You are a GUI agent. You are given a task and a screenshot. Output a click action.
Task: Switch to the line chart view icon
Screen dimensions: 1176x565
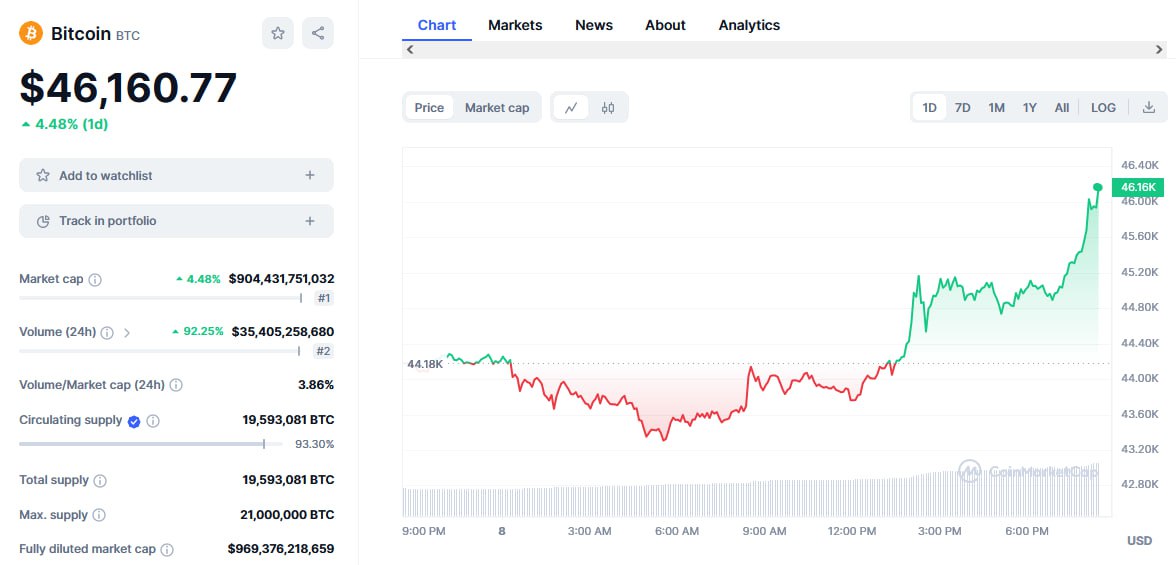571,108
